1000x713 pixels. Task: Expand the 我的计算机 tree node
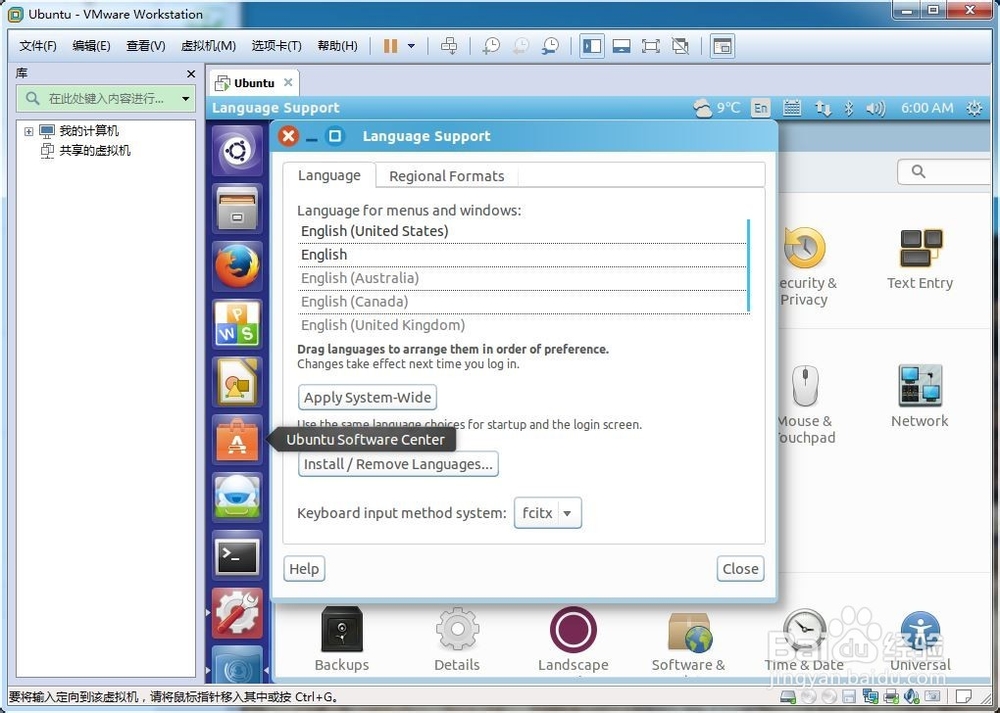[29, 131]
